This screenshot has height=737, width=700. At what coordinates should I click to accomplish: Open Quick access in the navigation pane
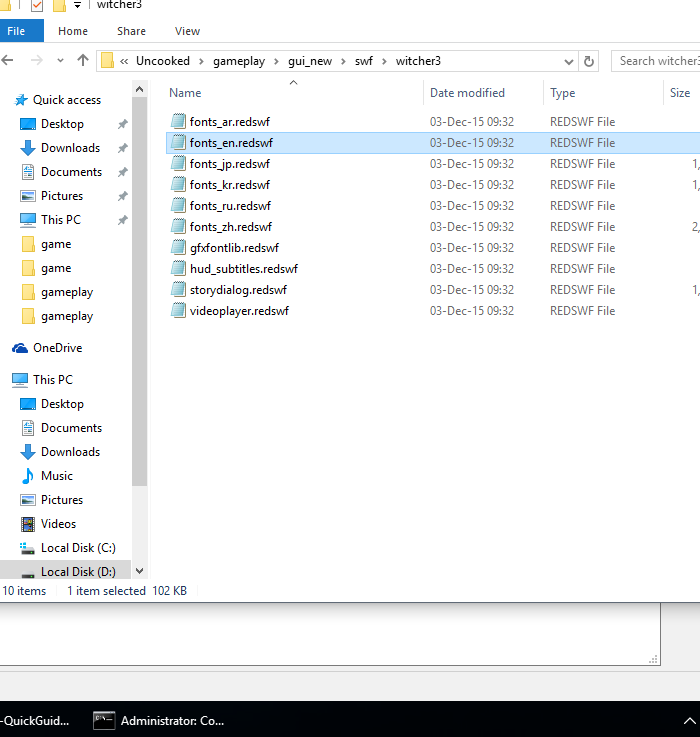(67, 100)
